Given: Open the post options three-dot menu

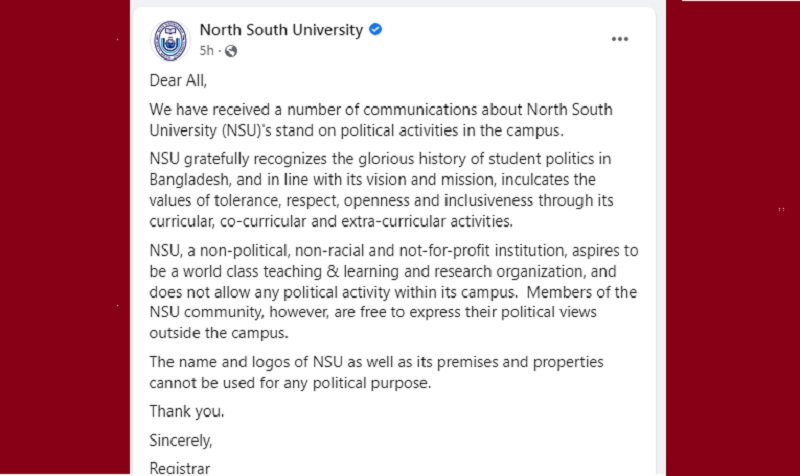Looking at the screenshot, I should 620,39.
